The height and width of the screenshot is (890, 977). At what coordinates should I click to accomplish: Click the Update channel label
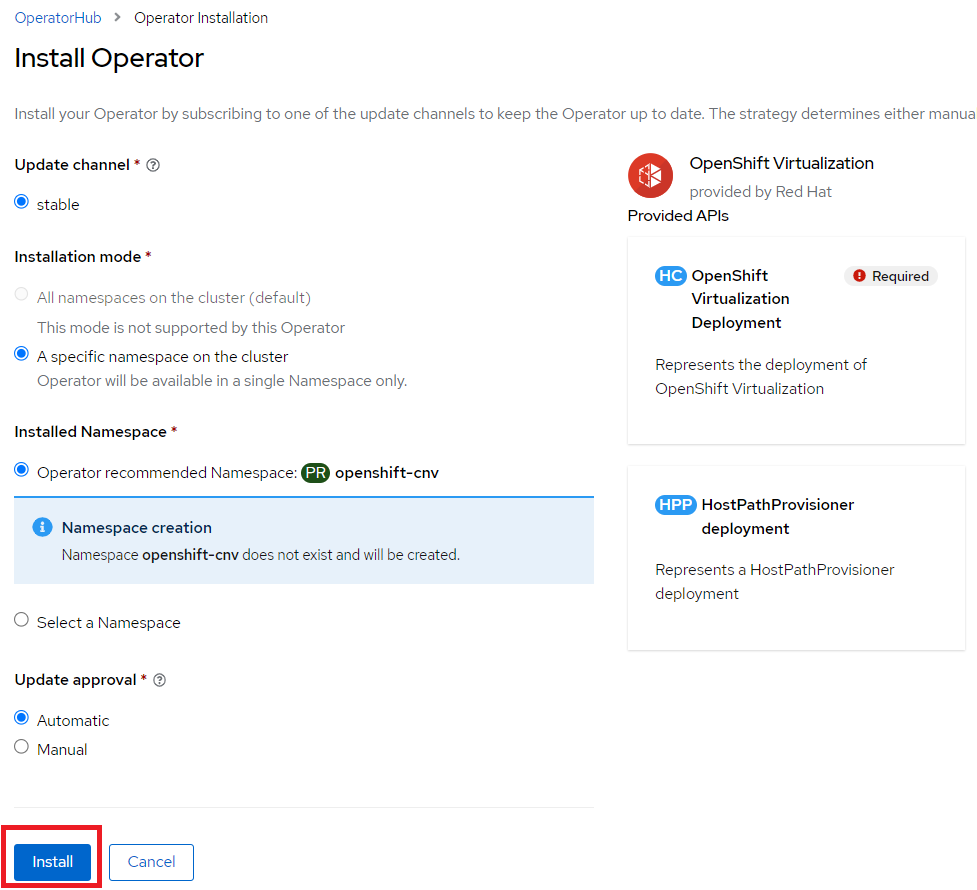(x=72, y=165)
